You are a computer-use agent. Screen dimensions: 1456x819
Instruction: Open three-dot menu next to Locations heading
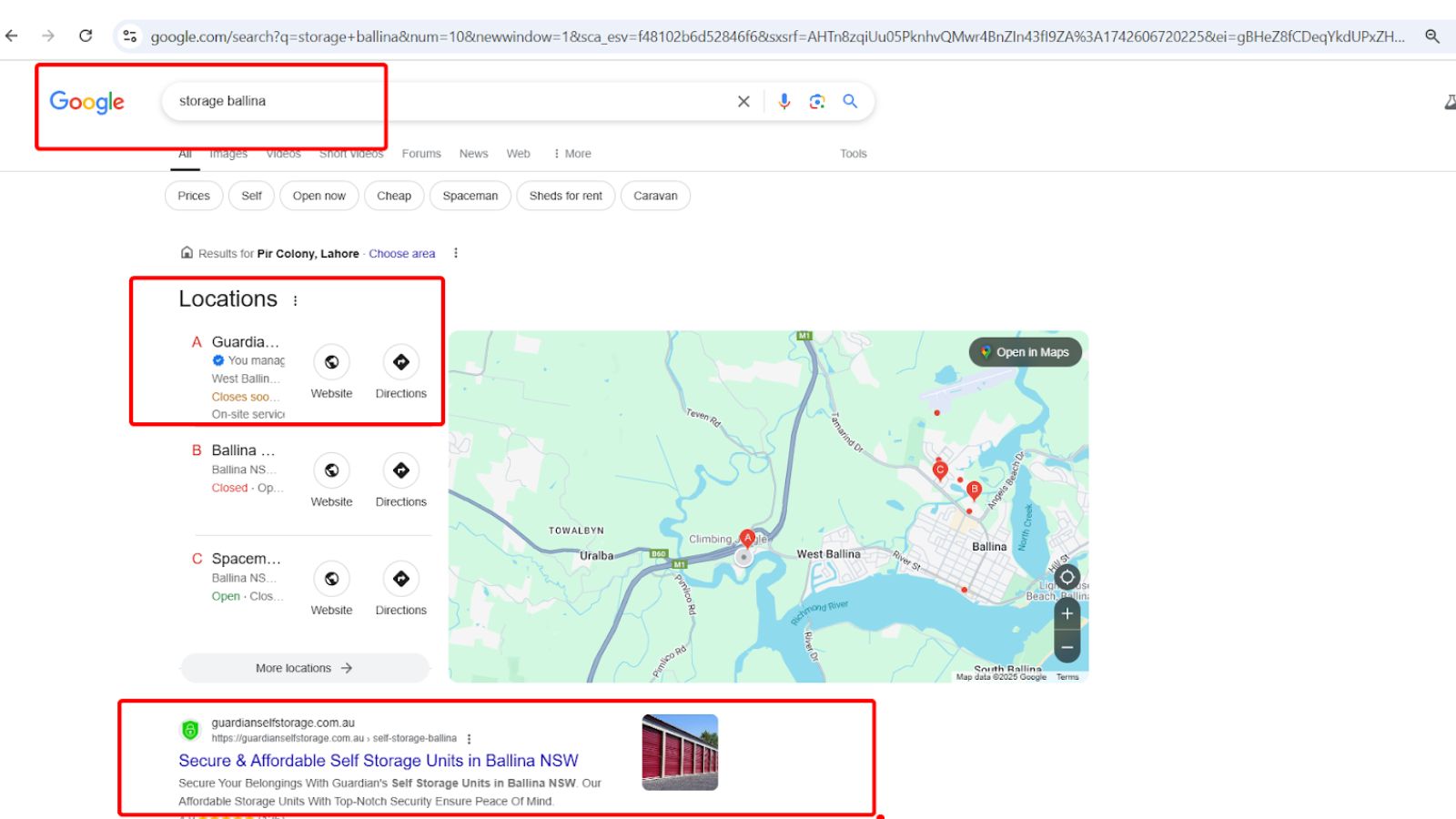pos(295,300)
